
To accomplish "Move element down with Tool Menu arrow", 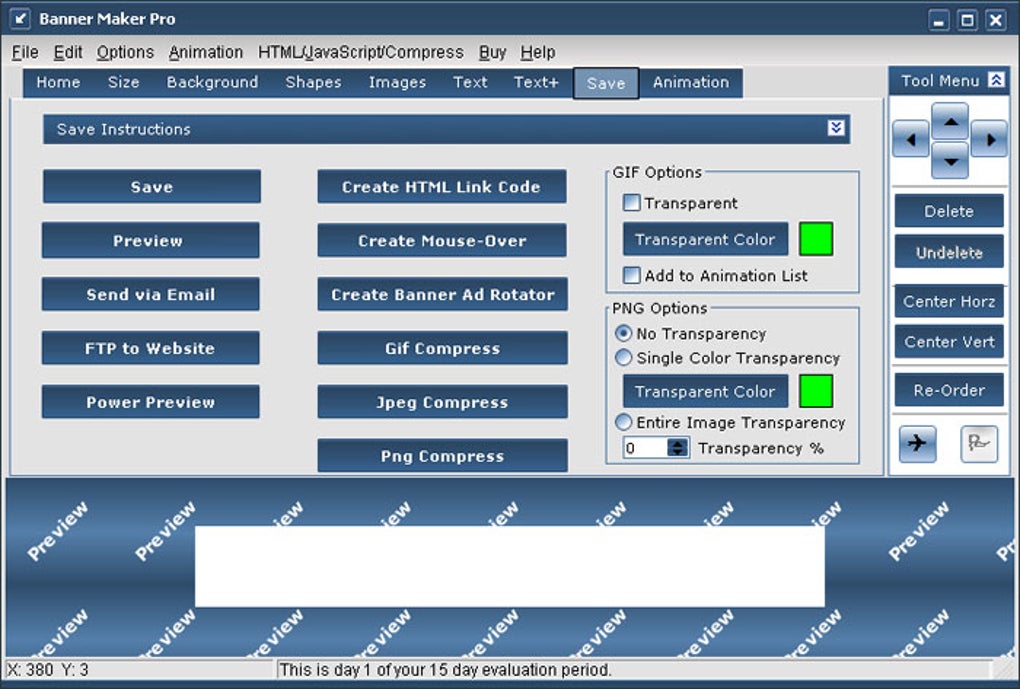I will point(950,161).
